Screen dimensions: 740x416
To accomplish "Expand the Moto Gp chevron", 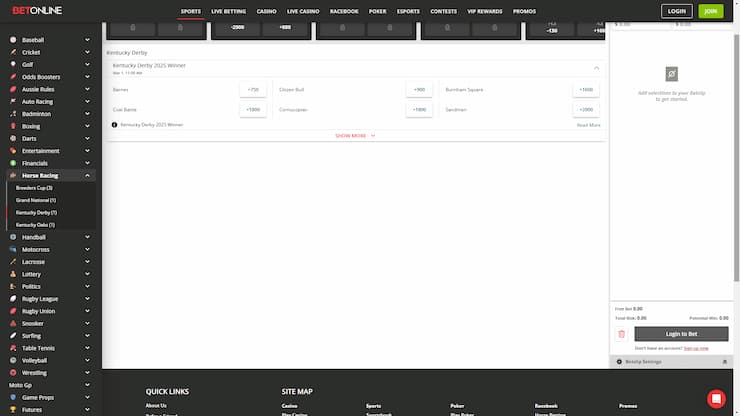I will point(87,385).
